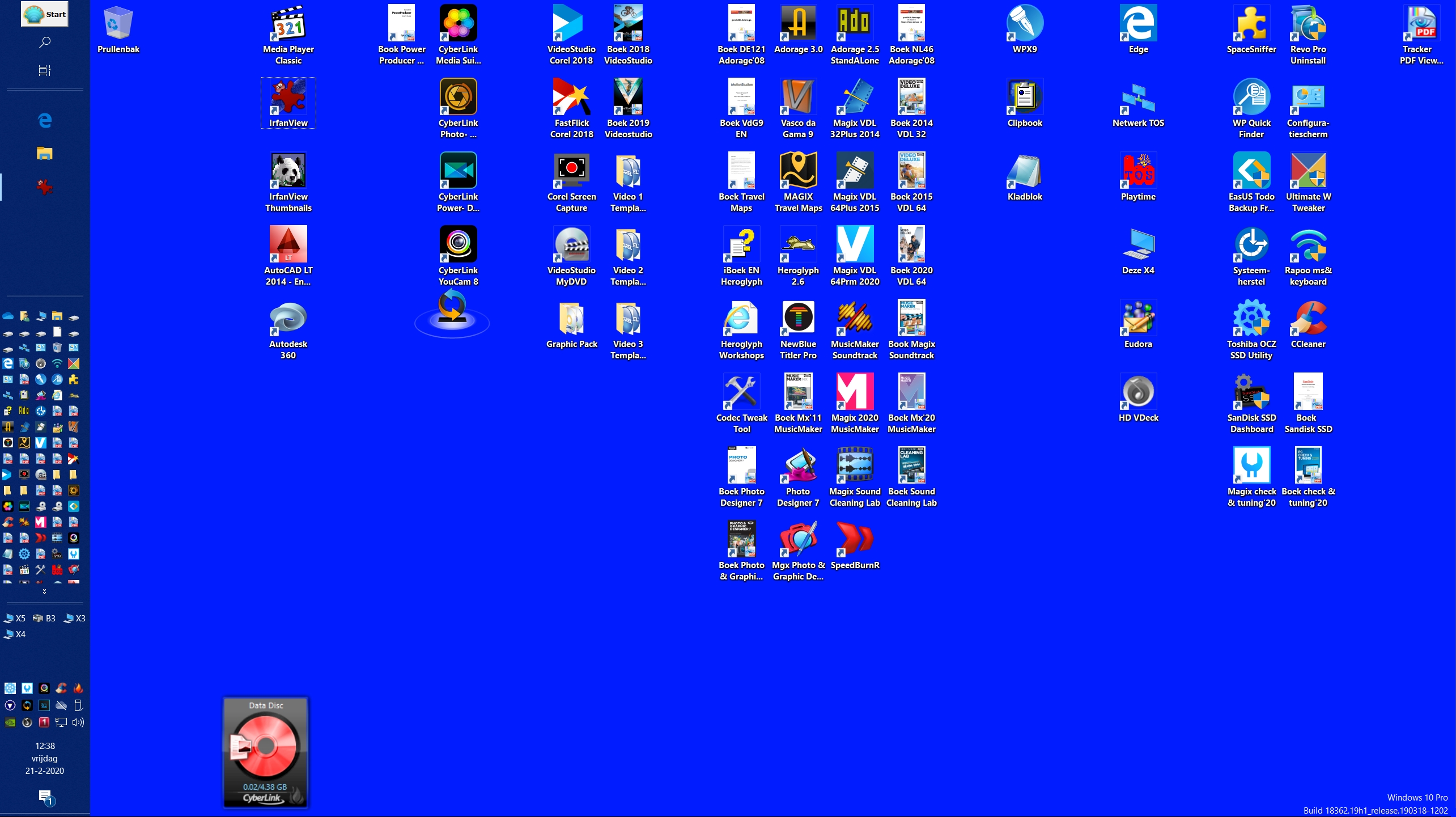Open the Prullenbak recycle bin icon
This screenshot has width=1456, height=817.
(118, 31)
